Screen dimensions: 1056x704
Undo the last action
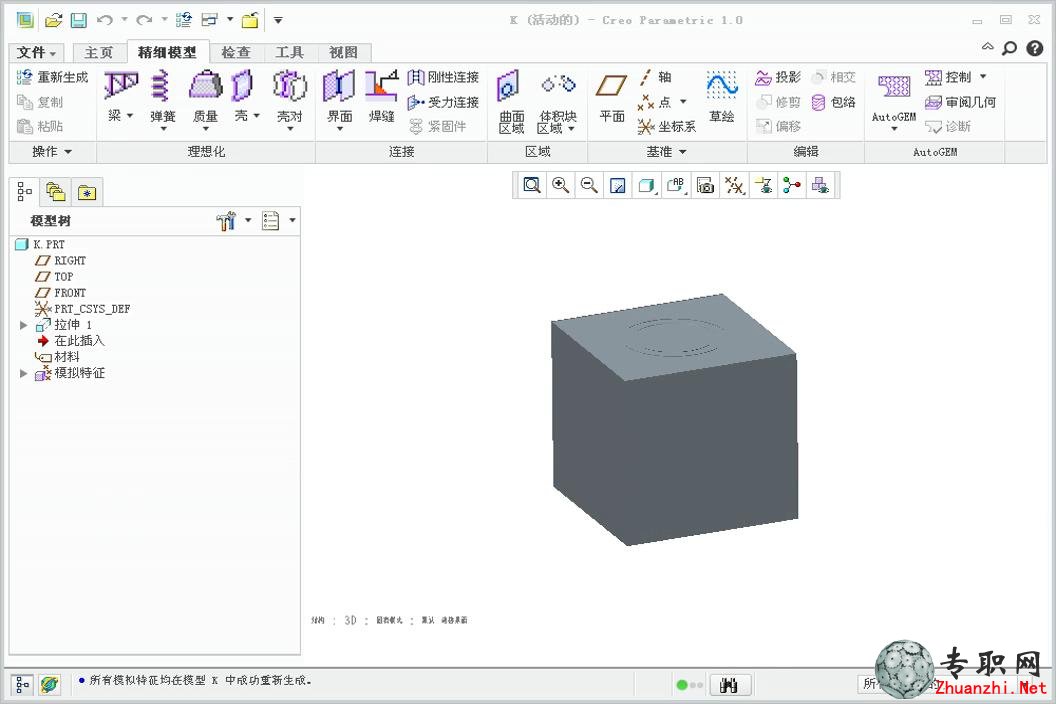[104, 20]
